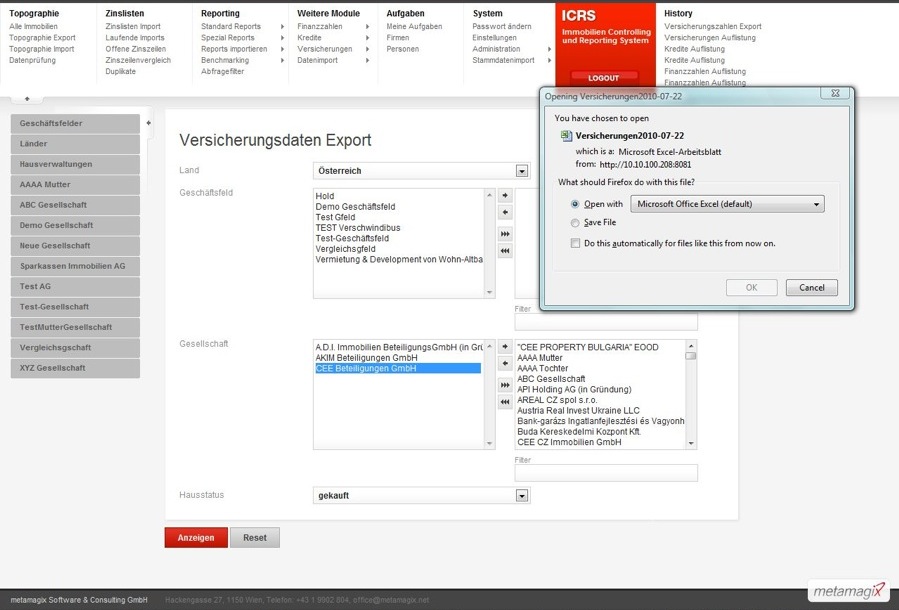Move selected Geschäftsfeld left with single arrow

point(505,212)
